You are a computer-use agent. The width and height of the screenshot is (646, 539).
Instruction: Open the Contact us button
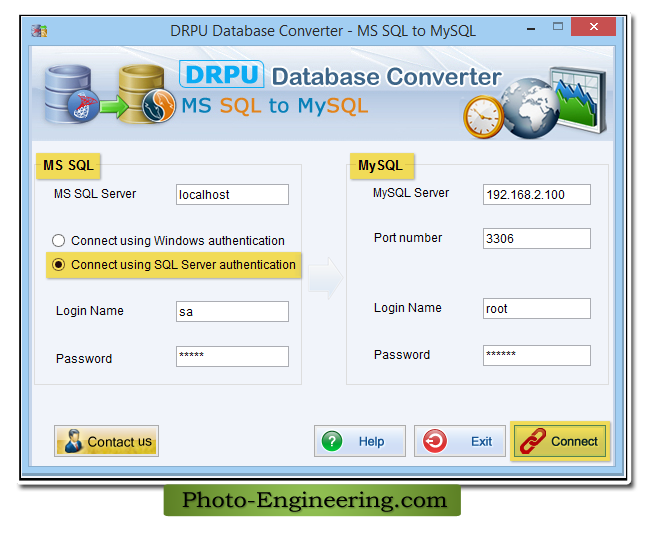click(x=106, y=441)
